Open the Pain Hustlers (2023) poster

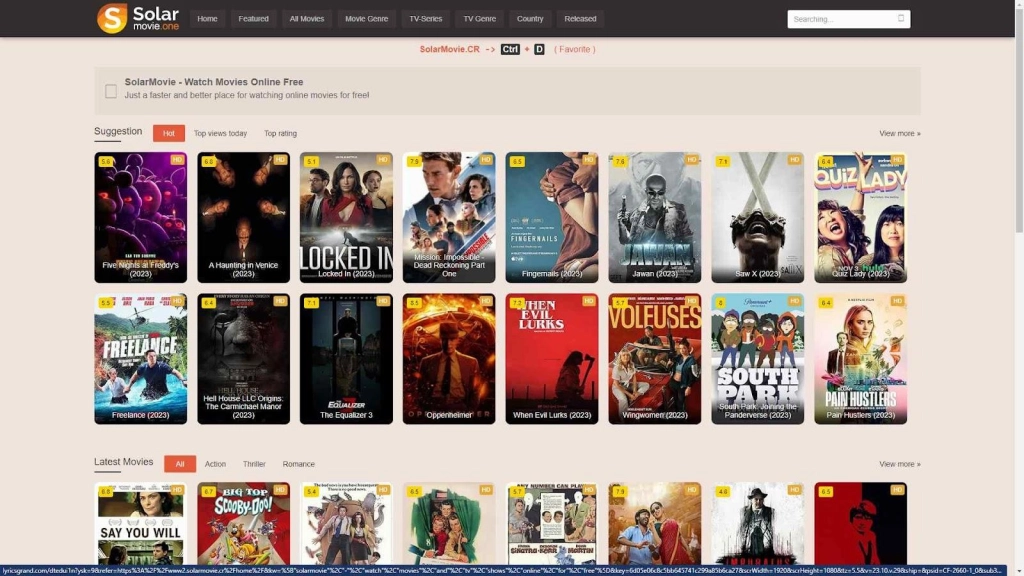[861, 359]
